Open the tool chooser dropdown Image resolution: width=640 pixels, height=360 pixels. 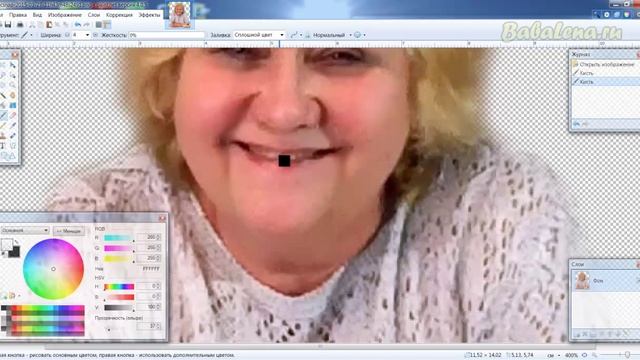pos(27,35)
